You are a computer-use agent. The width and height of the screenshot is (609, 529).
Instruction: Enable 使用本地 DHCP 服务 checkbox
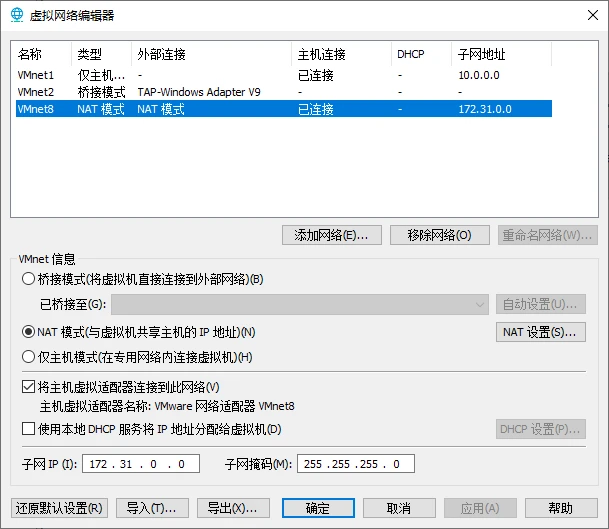pyautogui.click(x=28, y=429)
